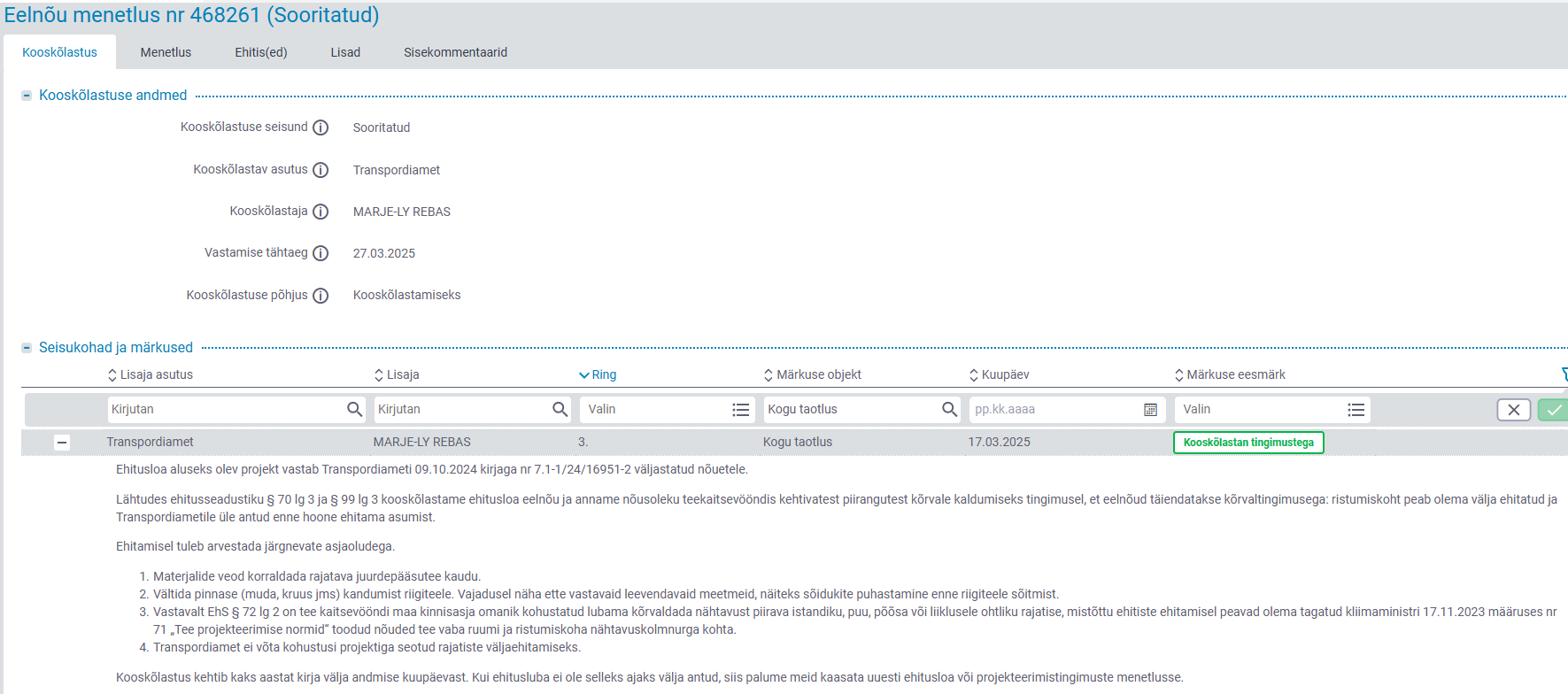Collapse the Transpordiamet remark row
Image resolution: width=1568 pixels, height=694 pixels.
pos(62,443)
